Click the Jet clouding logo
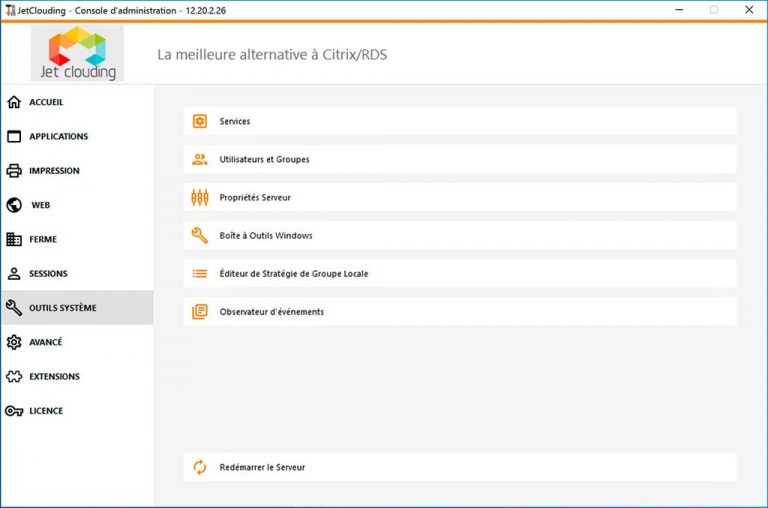This screenshot has height=508, width=768. click(77, 53)
